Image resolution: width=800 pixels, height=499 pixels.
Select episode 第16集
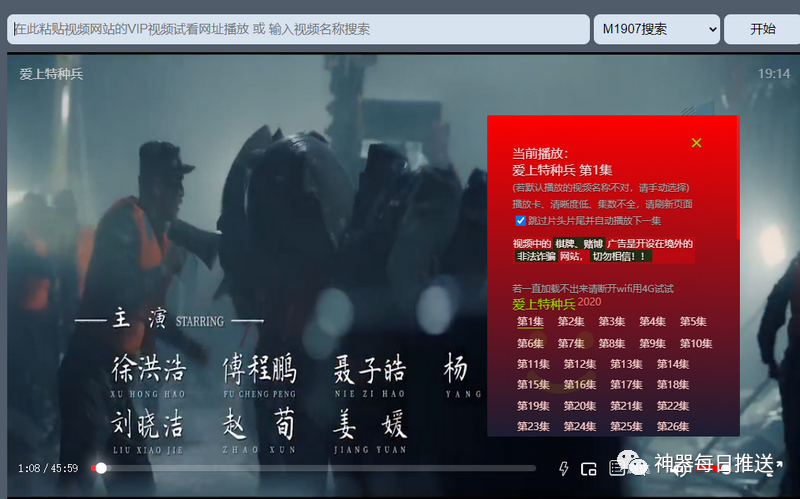(580, 385)
